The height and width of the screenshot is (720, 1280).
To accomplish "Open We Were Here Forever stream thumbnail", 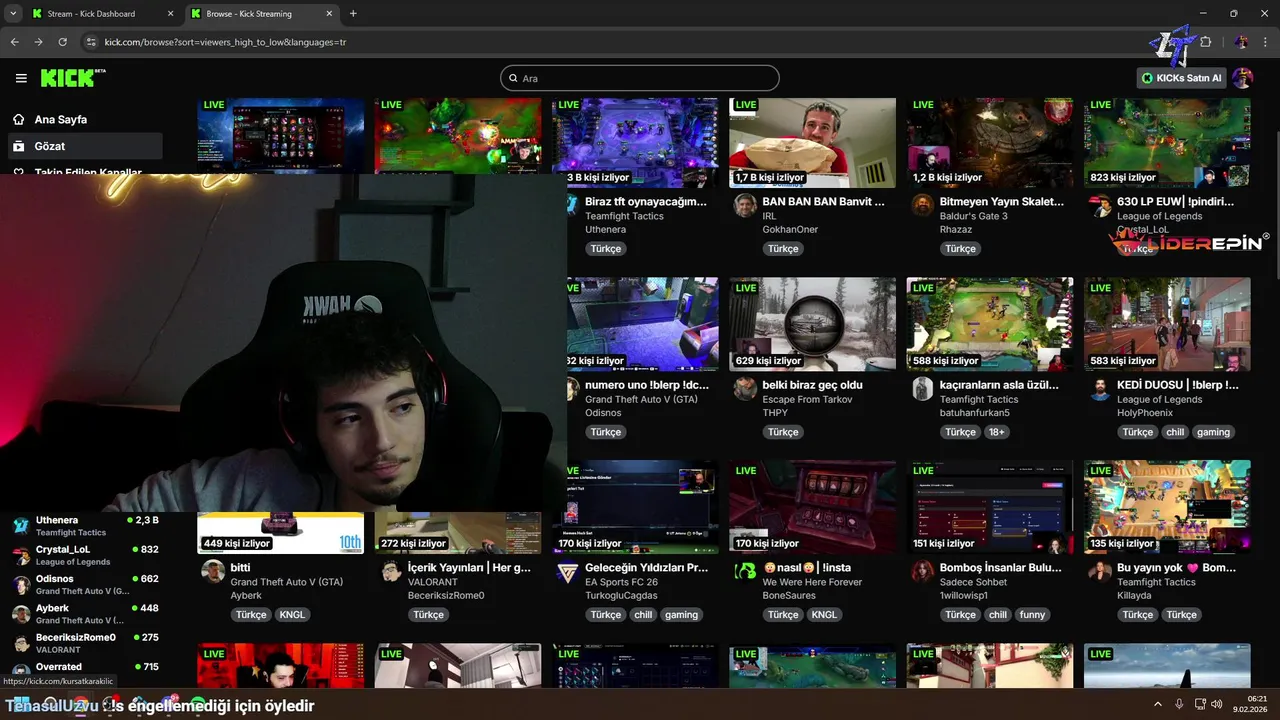I will (812, 507).
